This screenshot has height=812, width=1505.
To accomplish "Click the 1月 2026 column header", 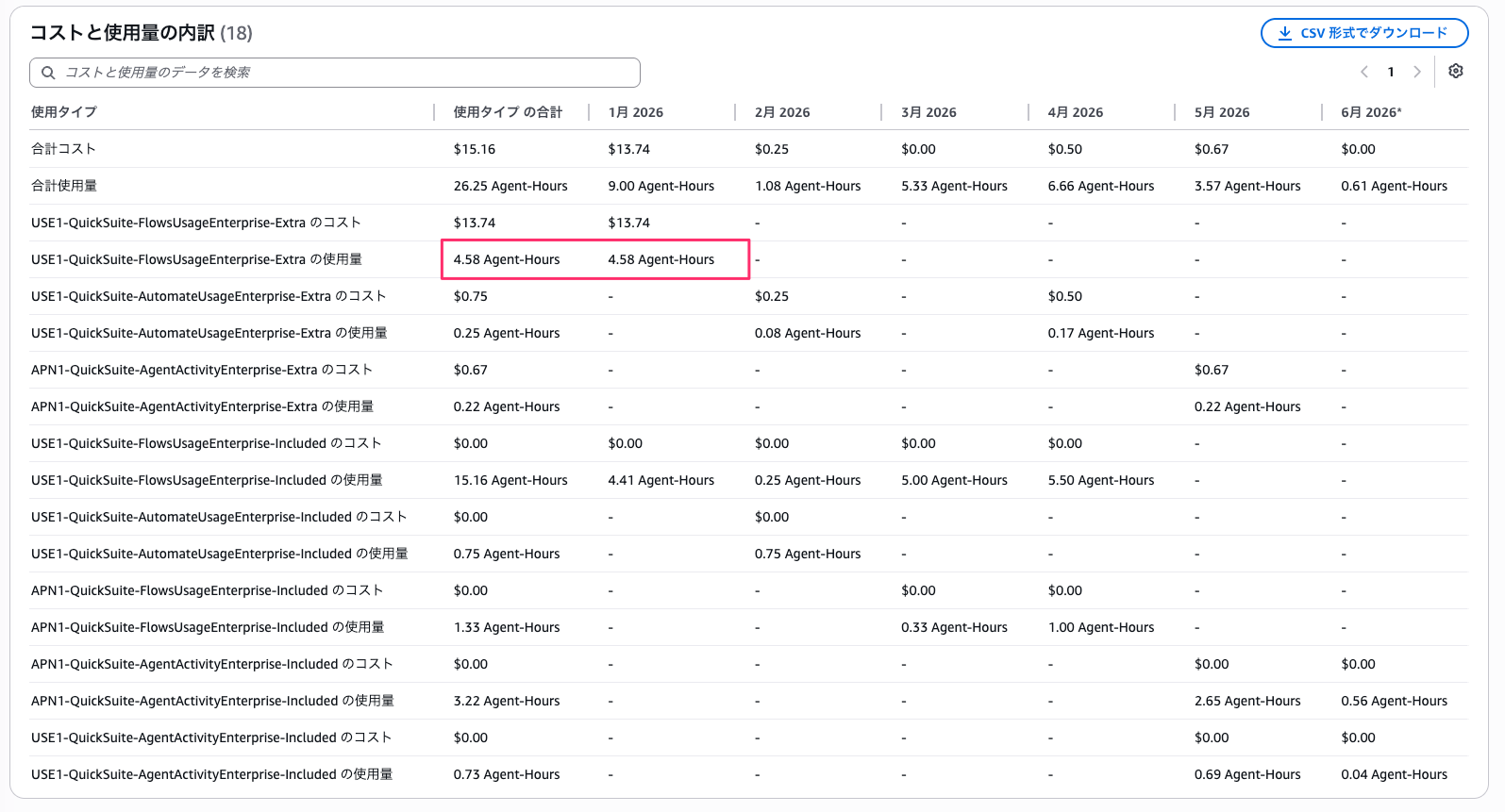I will coord(636,112).
